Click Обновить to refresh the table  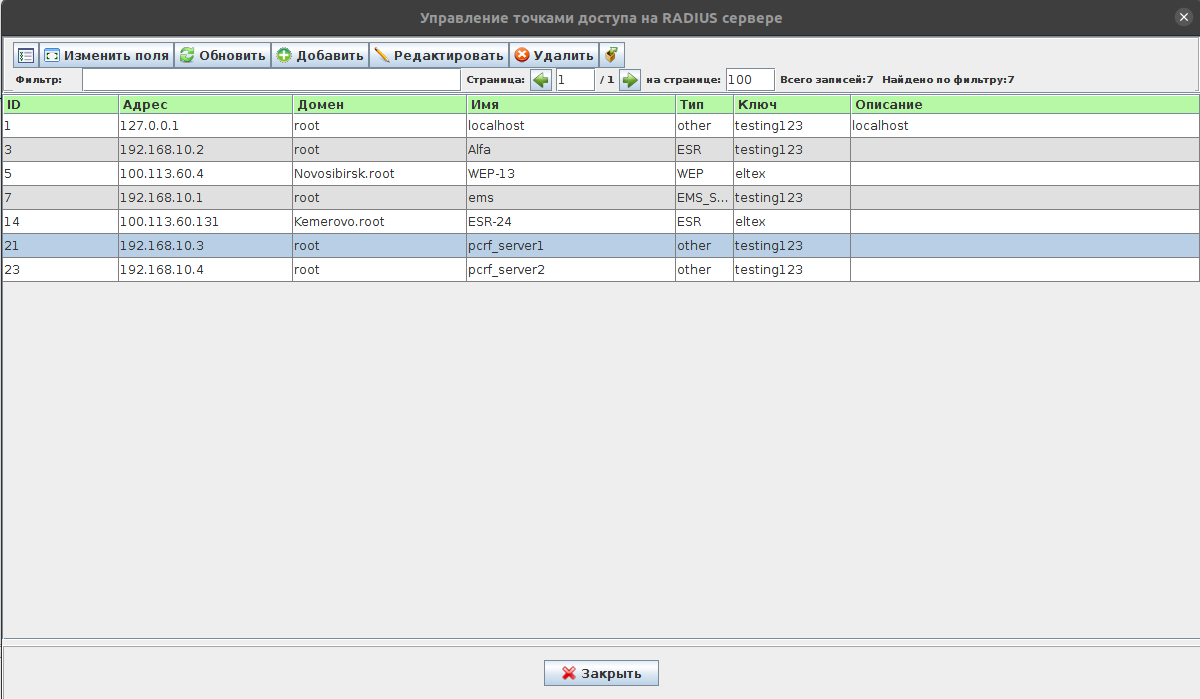[x=223, y=55]
